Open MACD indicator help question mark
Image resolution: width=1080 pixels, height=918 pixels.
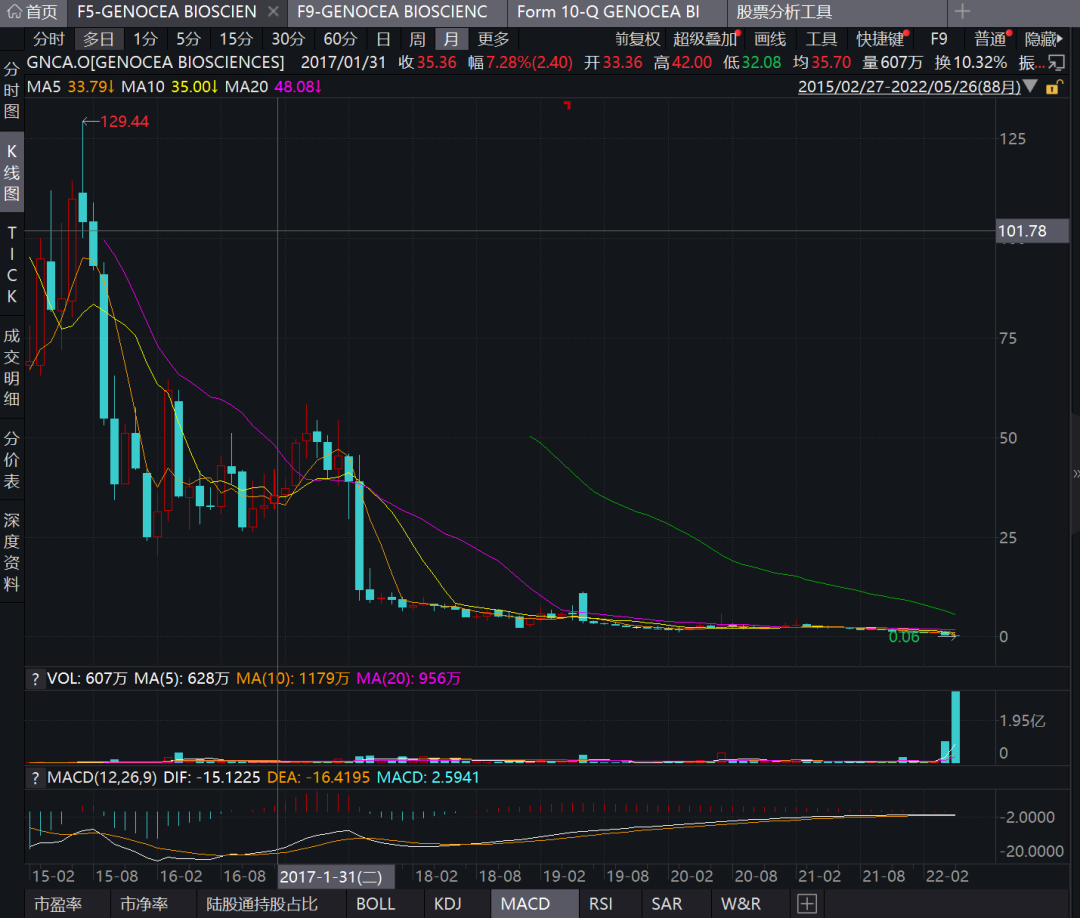point(35,777)
